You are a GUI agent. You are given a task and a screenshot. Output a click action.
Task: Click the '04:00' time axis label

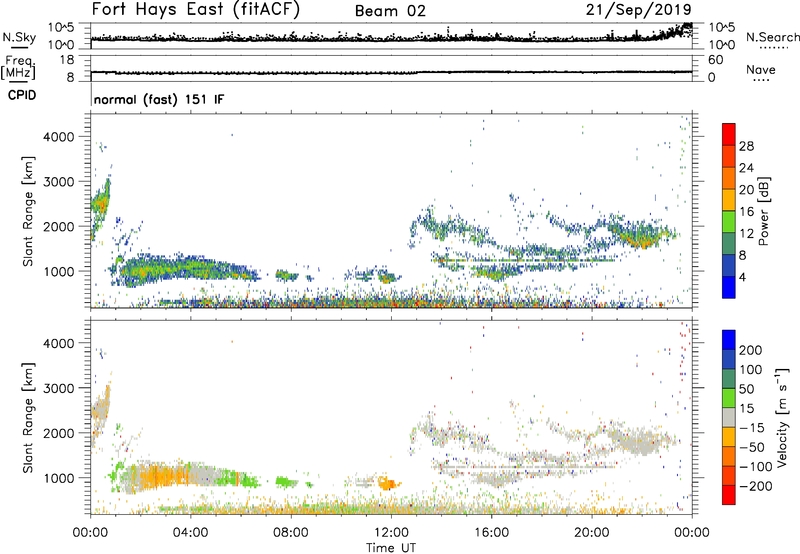(x=190, y=533)
